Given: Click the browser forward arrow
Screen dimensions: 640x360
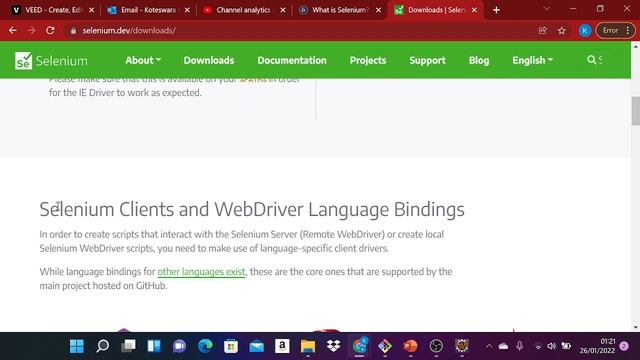Looking at the screenshot, I should point(31,30).
